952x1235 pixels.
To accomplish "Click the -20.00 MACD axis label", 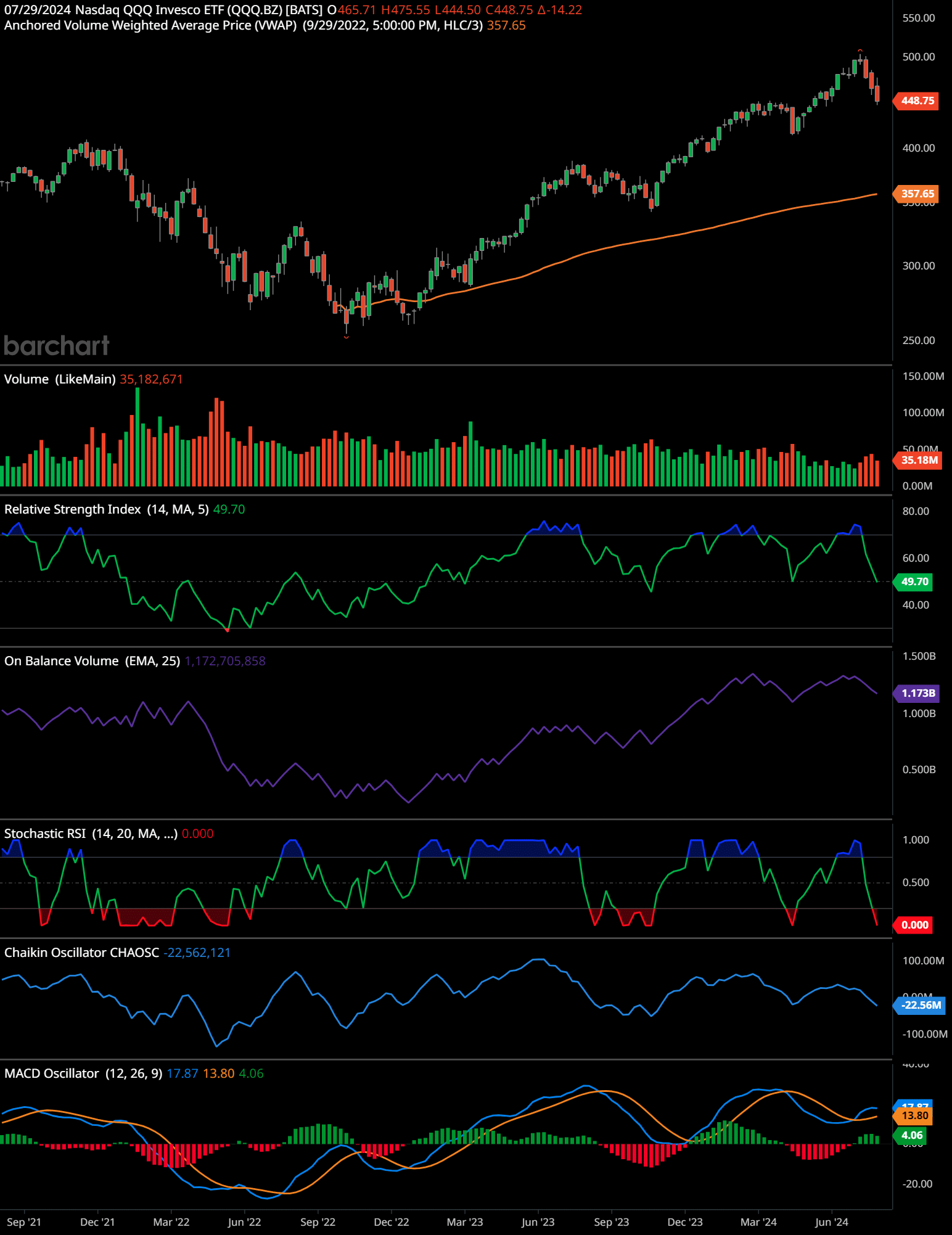I will click(917, 1184).
